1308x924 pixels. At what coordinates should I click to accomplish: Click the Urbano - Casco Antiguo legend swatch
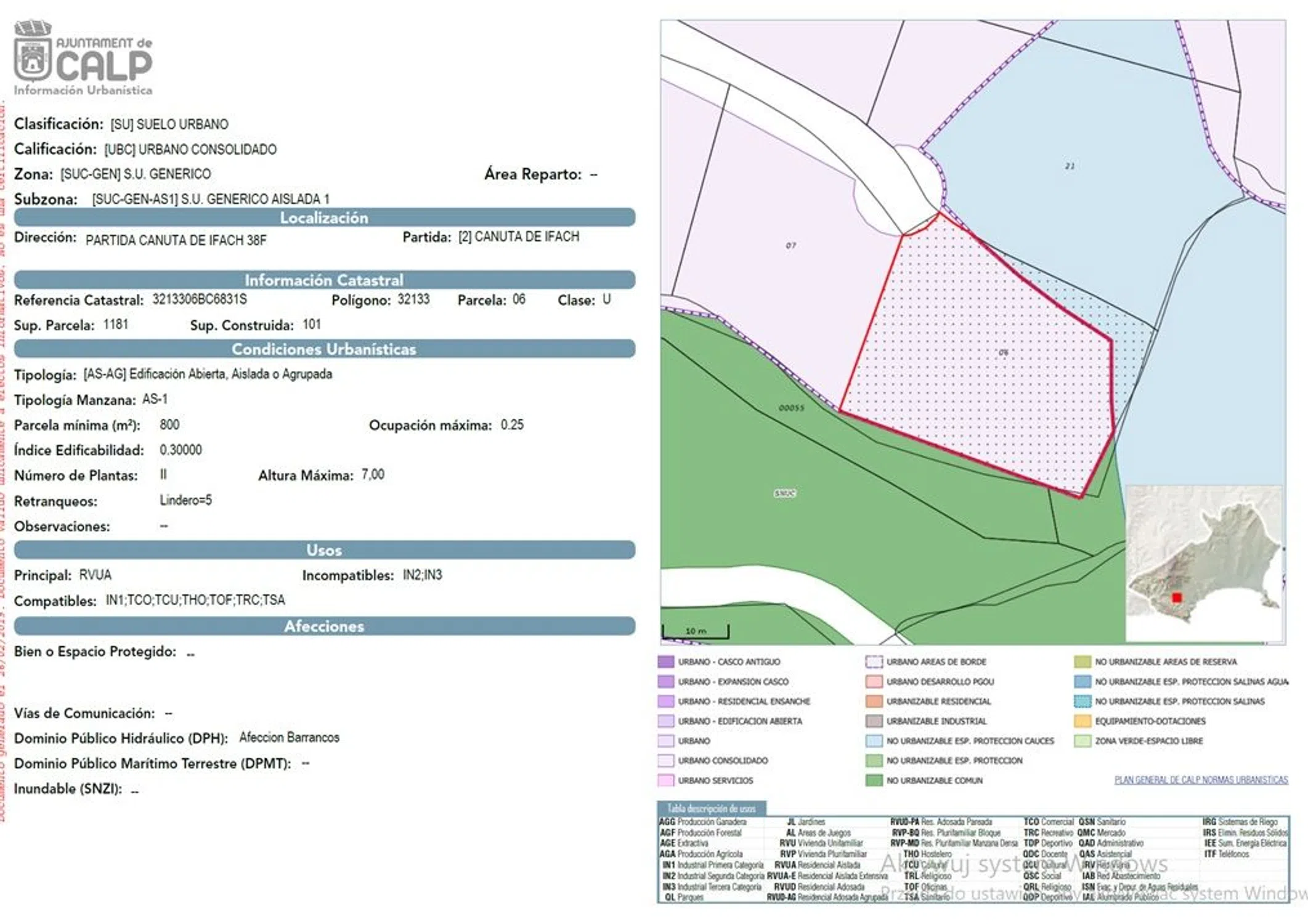point(665,662)
